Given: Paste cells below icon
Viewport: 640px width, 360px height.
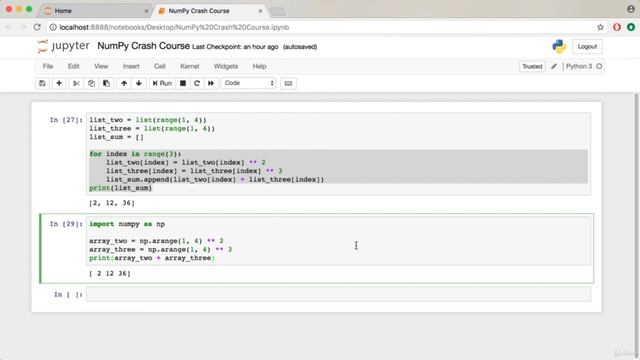Looking at the screenshot, I should (106, 83).
